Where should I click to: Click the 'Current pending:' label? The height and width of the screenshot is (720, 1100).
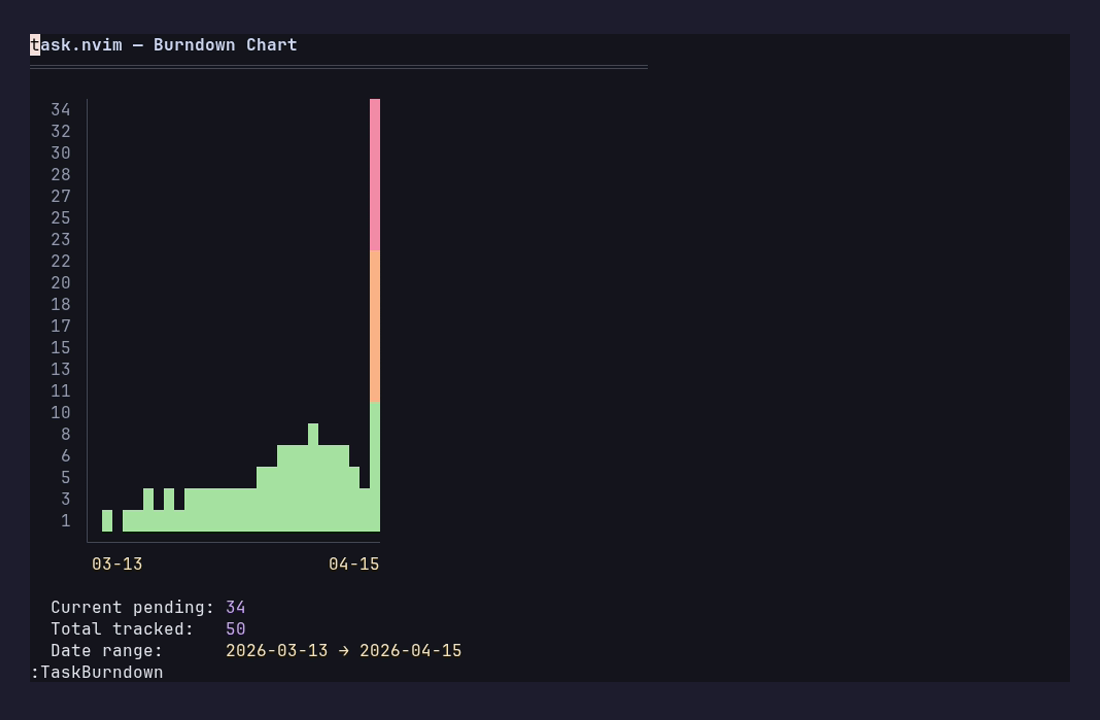coord(133,608)
